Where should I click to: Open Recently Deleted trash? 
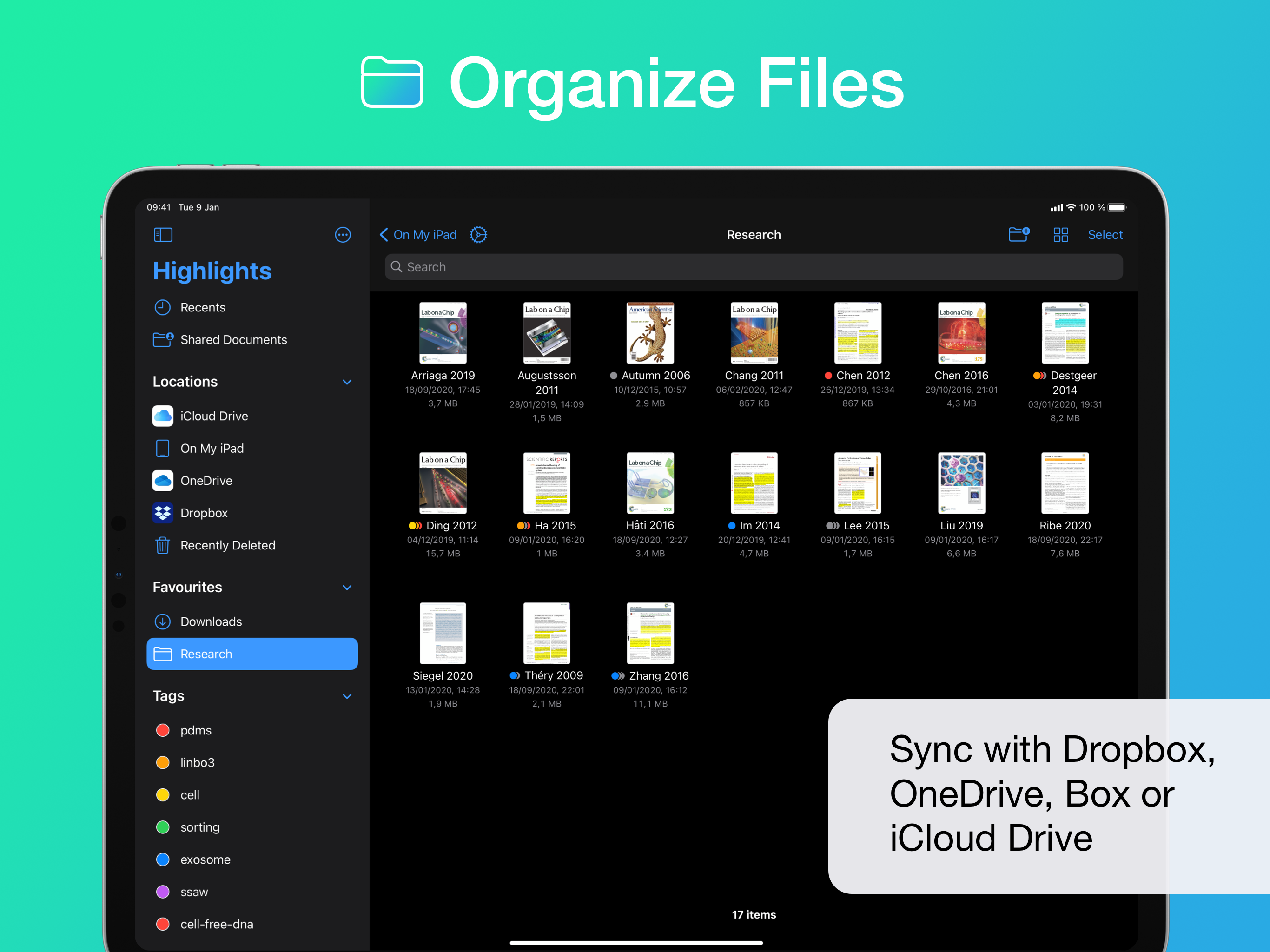227,545
